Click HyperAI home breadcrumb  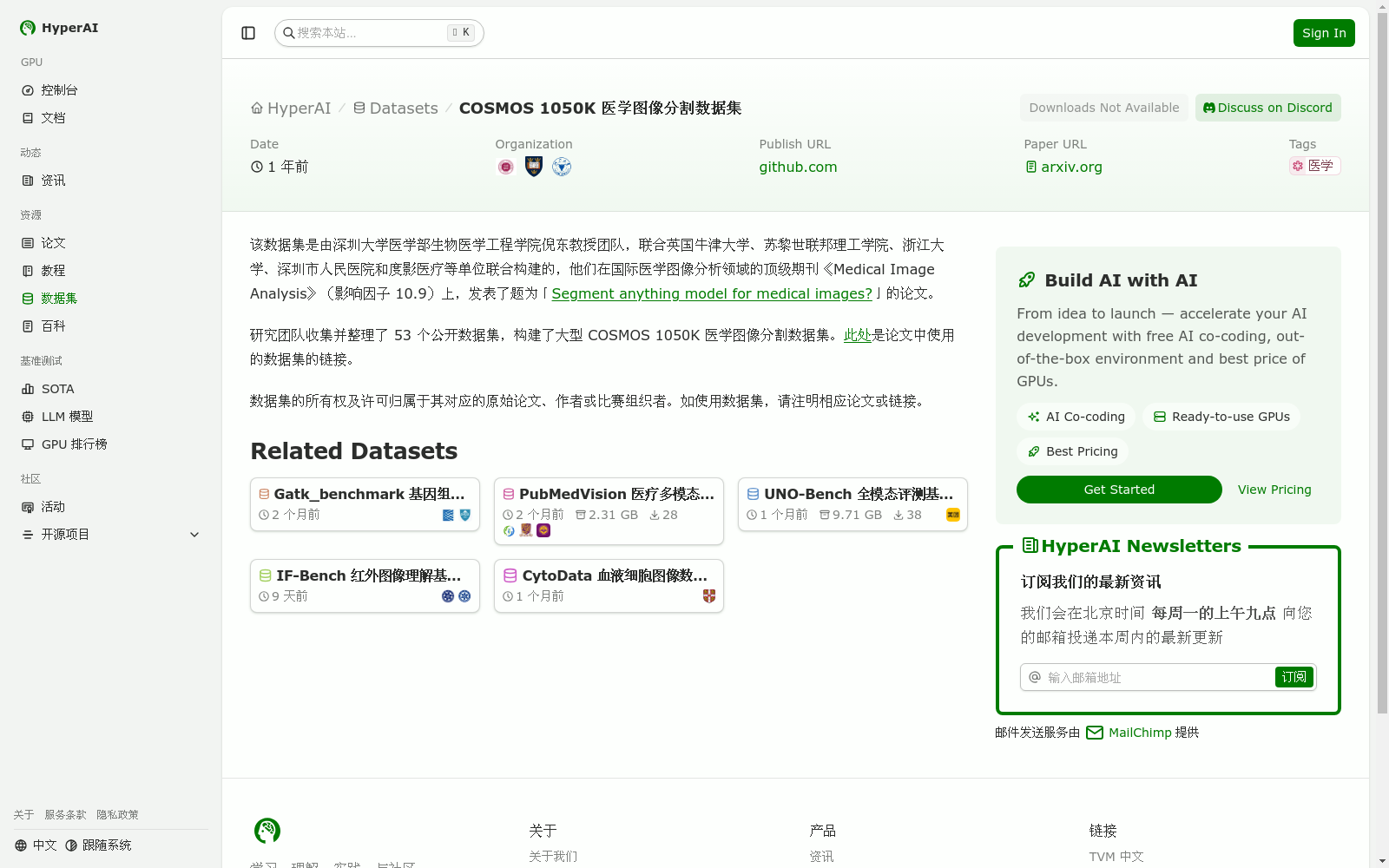click(x=291, y=108)
